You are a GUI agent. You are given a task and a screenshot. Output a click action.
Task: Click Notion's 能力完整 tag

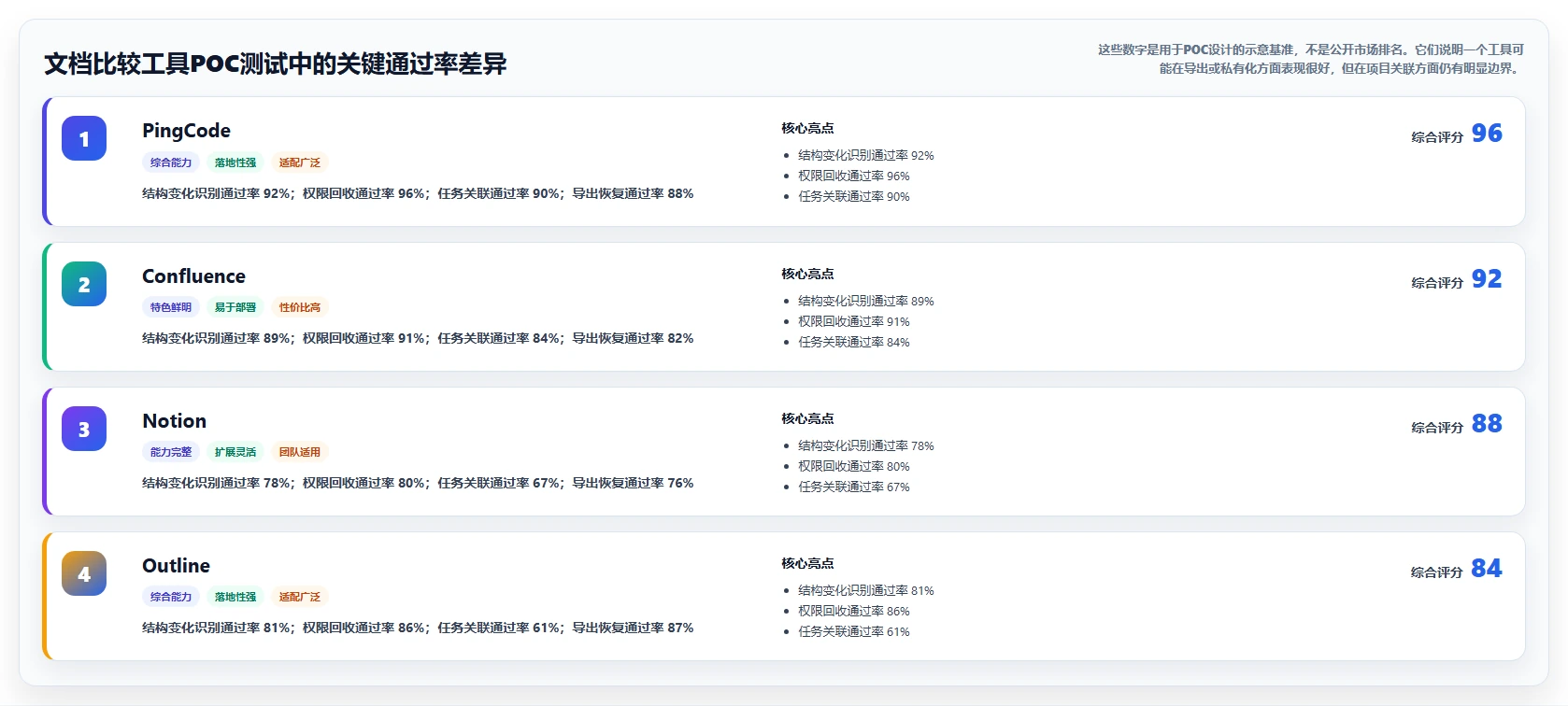tap(171, 452)
